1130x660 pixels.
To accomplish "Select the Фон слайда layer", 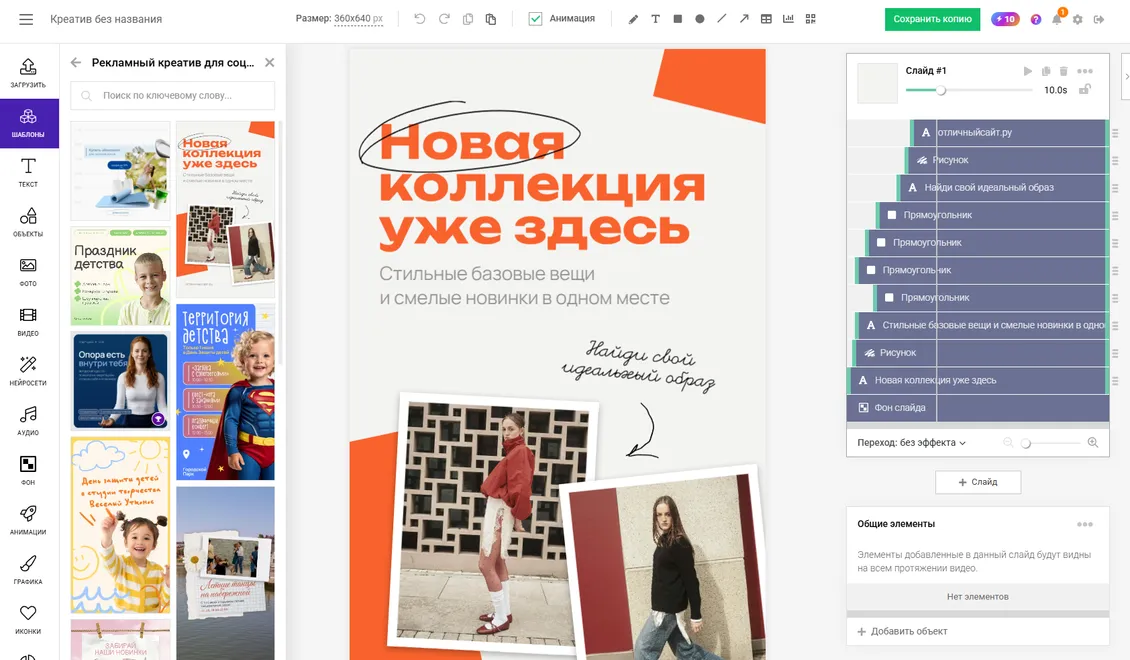I will 978,408.
